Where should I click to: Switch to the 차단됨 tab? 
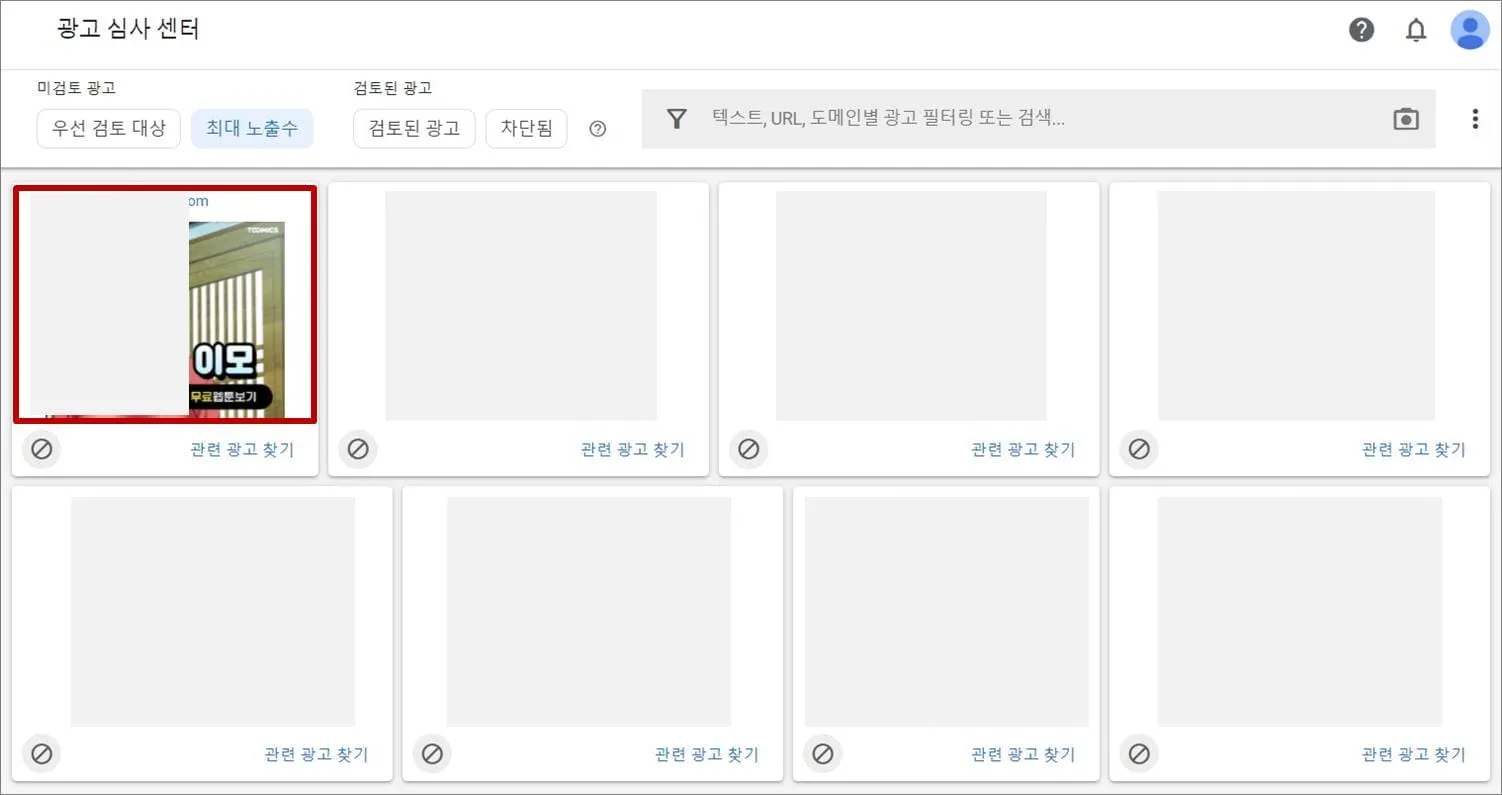point(527,128)
